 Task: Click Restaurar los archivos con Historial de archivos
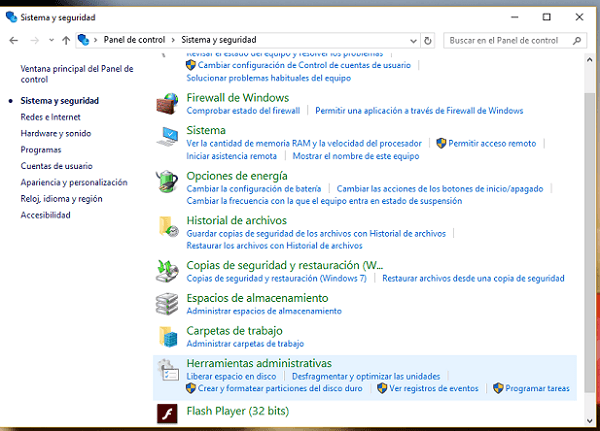(274, 246)
